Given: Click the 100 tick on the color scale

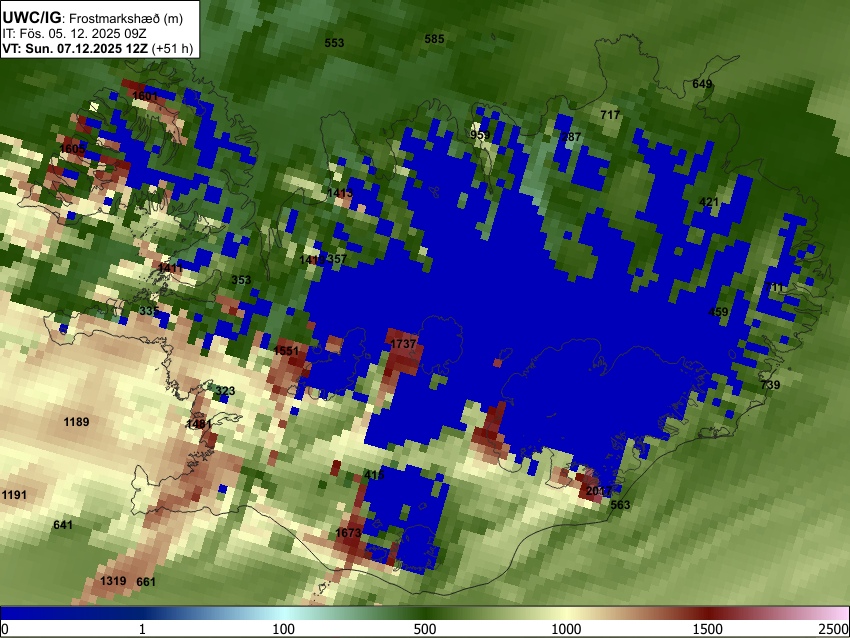Looking at the screenshot, I should (x=284, y=629).
